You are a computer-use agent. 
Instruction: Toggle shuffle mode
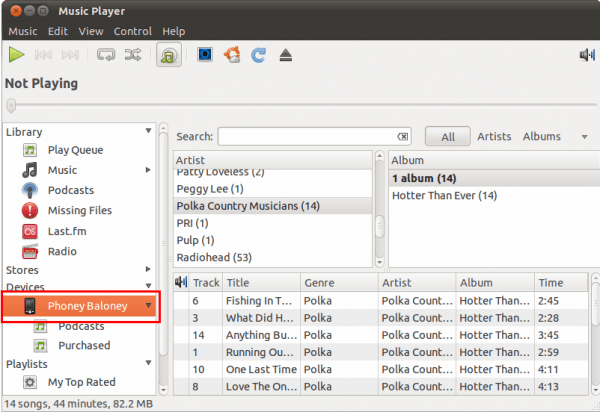[133, 55]
